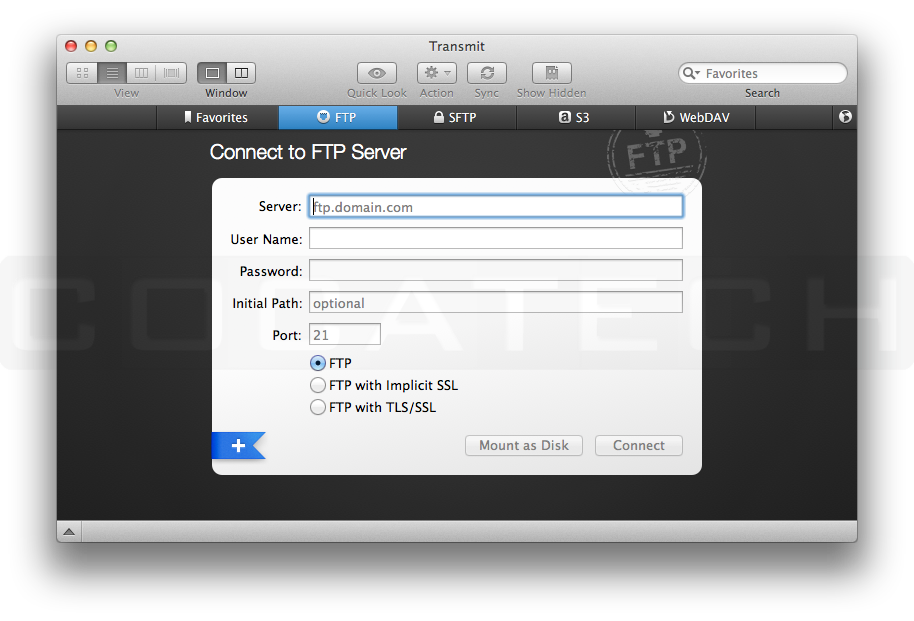
Task: Enable the dual-pane window layout
Action: (x=240, y=72)
